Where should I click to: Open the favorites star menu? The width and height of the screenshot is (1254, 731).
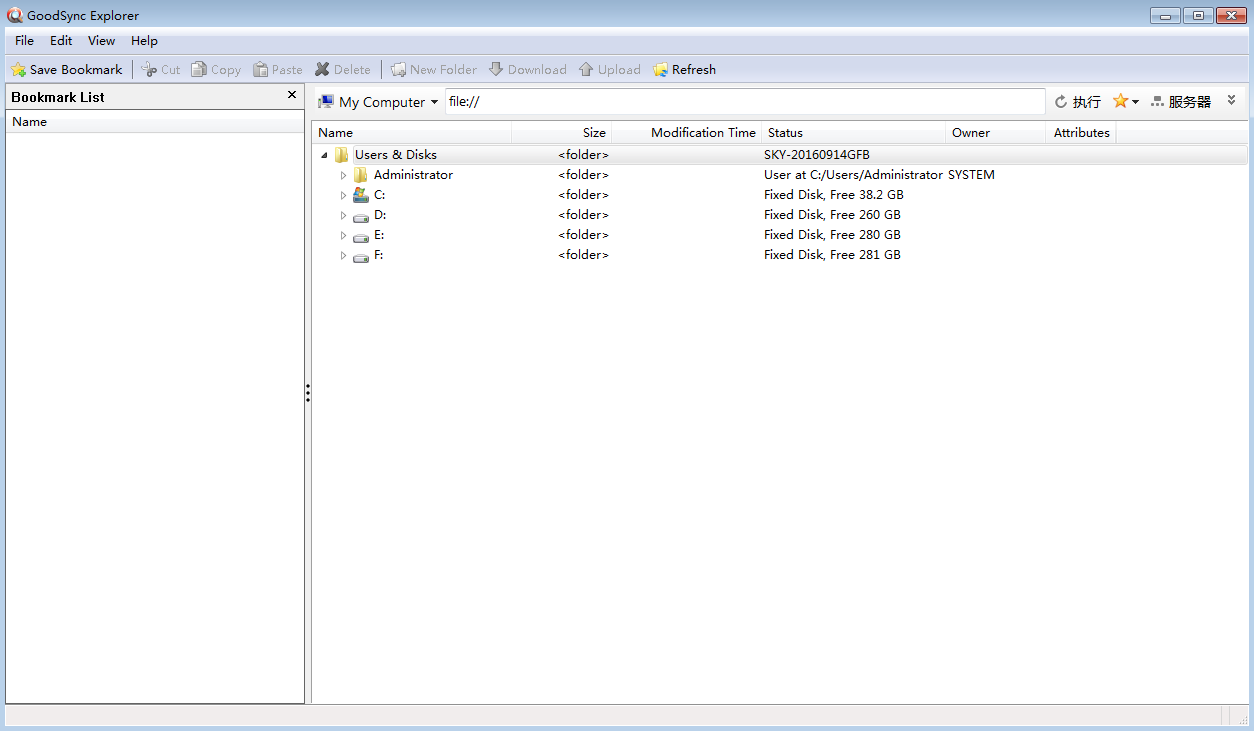(x=1126, y=102)
